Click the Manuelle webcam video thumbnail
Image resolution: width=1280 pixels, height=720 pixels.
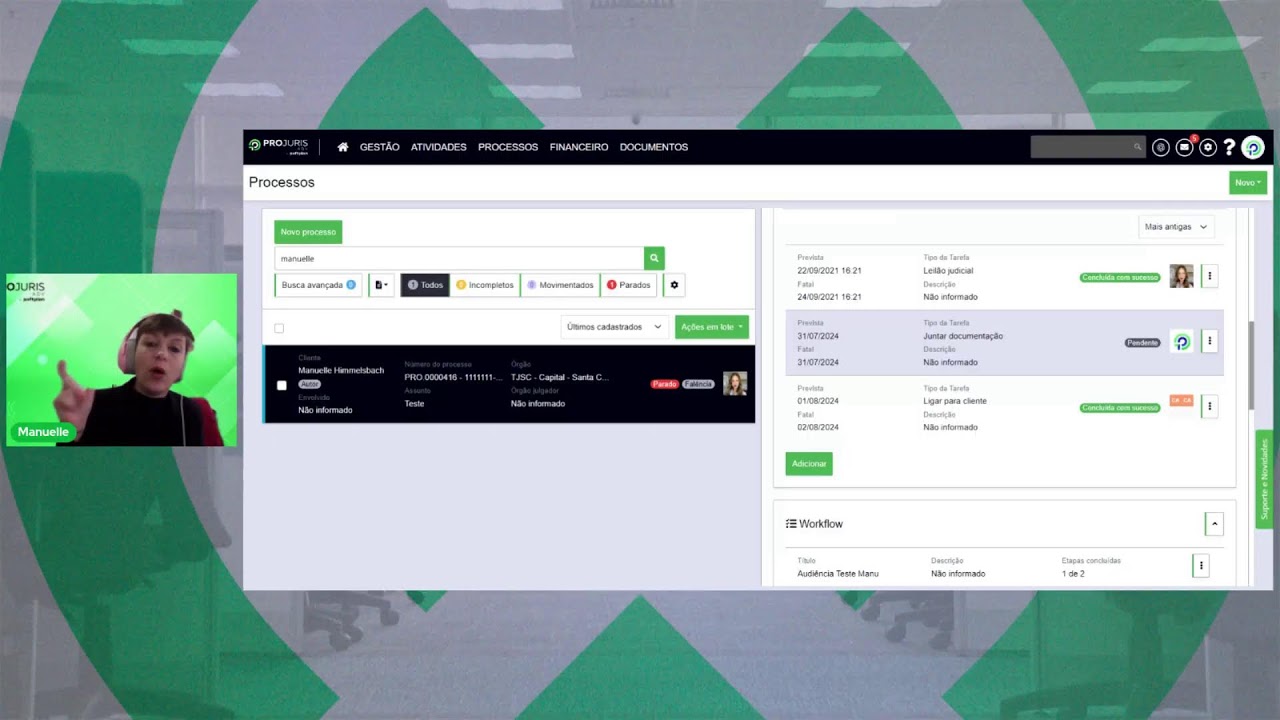[x=121, y=360]
